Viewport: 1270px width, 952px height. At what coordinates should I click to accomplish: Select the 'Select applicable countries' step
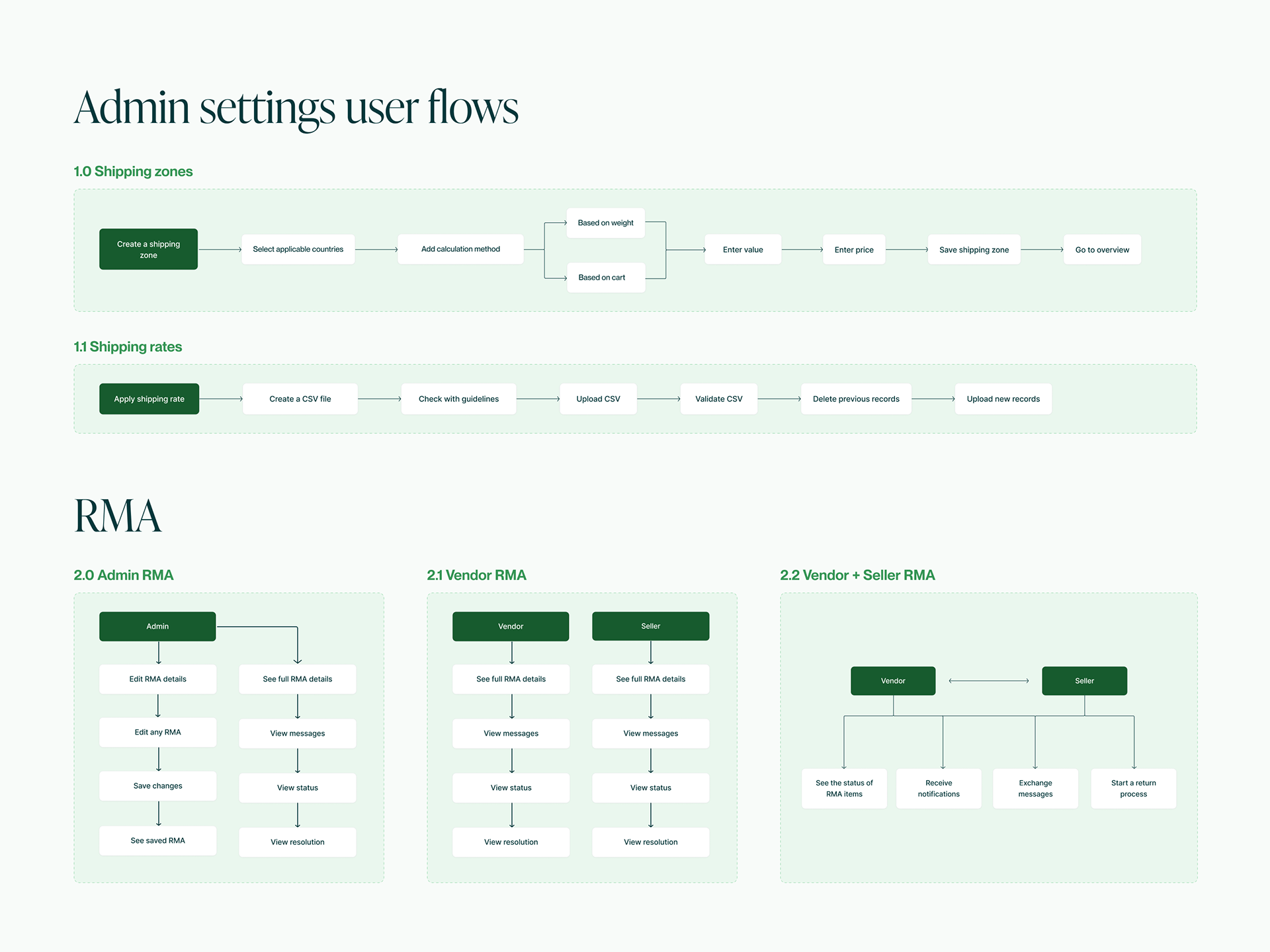[298, 249]
